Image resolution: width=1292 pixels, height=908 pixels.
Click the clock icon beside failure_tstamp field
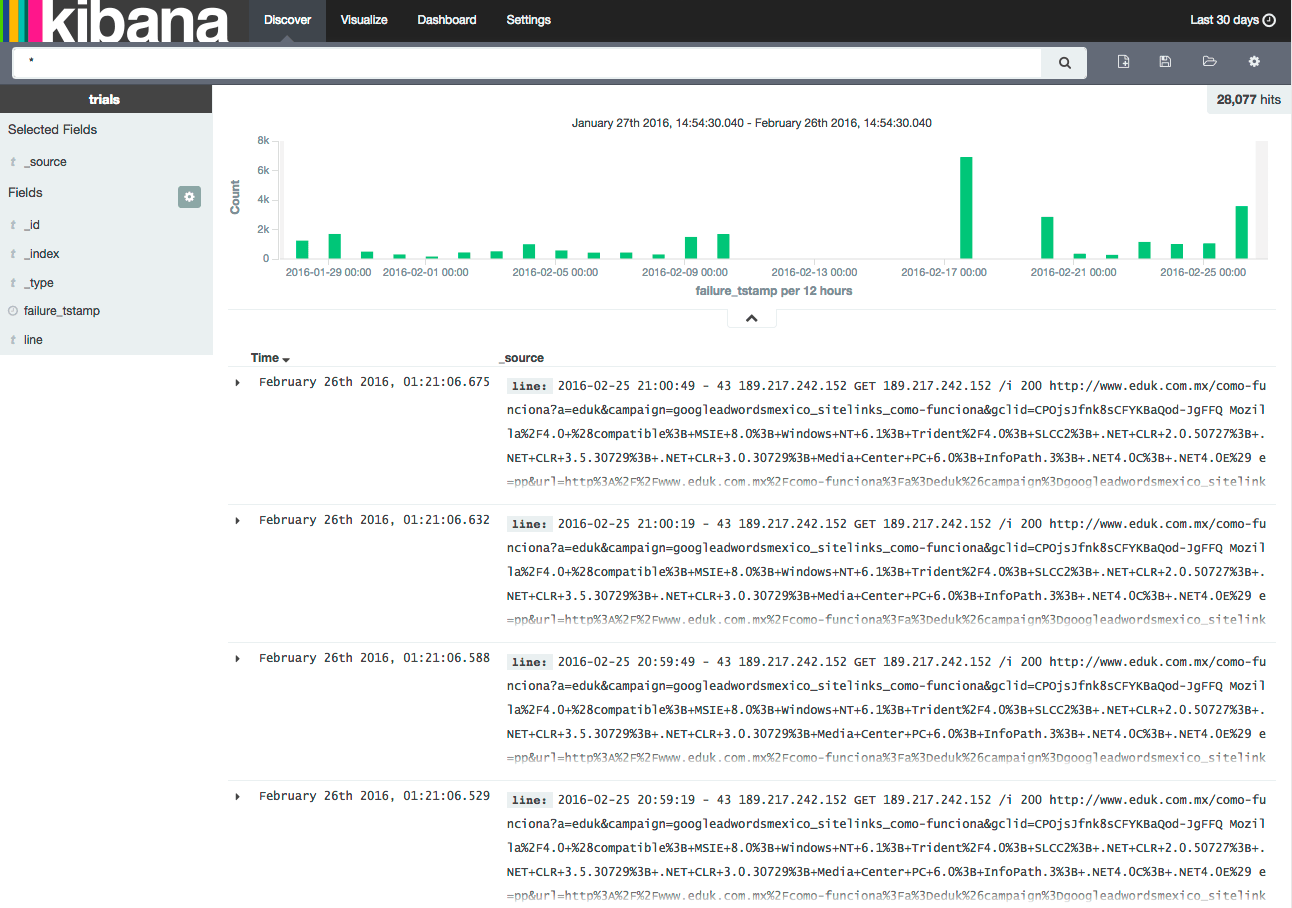click(13, 311)
